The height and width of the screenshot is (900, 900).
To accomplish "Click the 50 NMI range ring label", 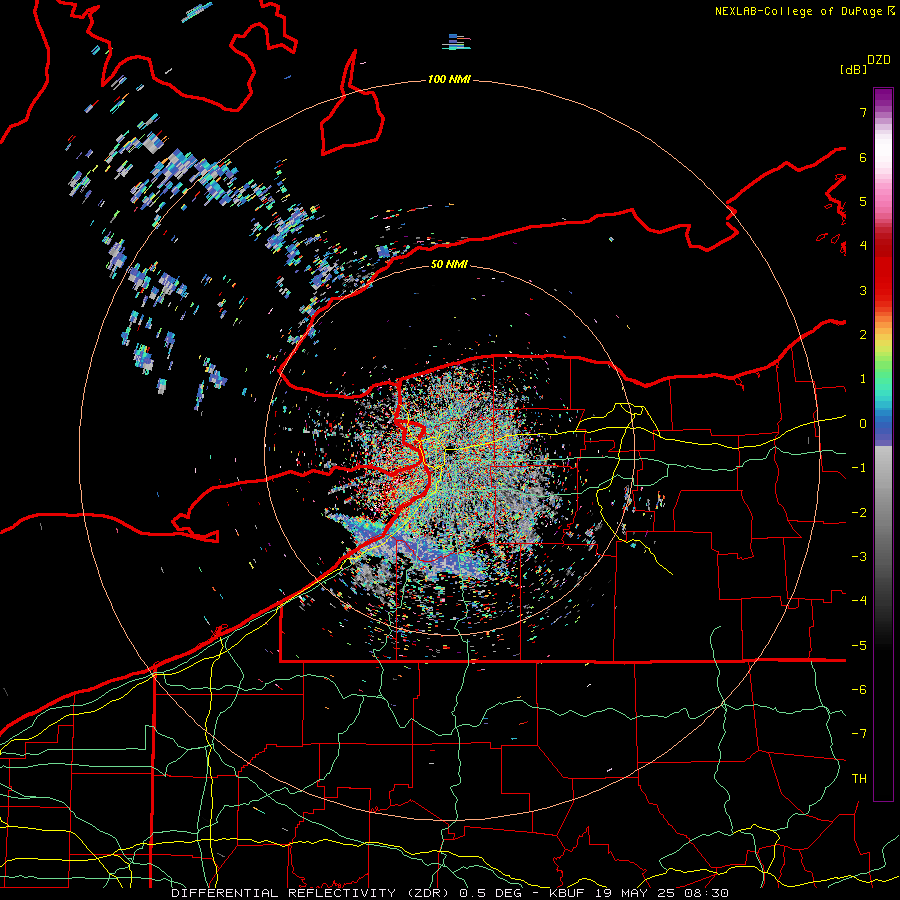I will point(449,264).
